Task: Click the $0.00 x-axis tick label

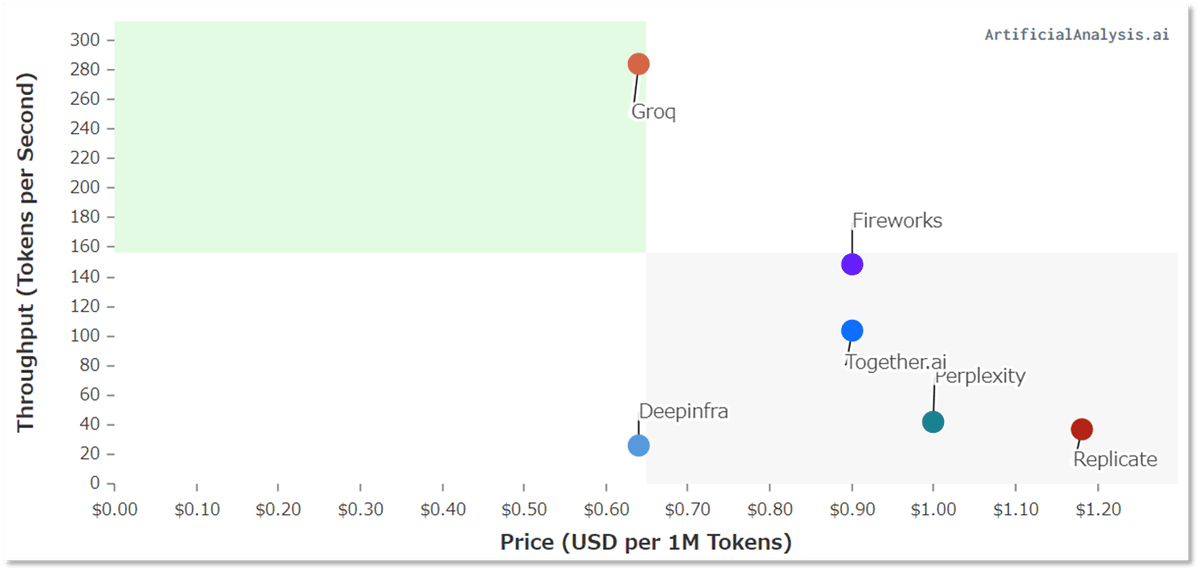Action: tap(115, 509)
